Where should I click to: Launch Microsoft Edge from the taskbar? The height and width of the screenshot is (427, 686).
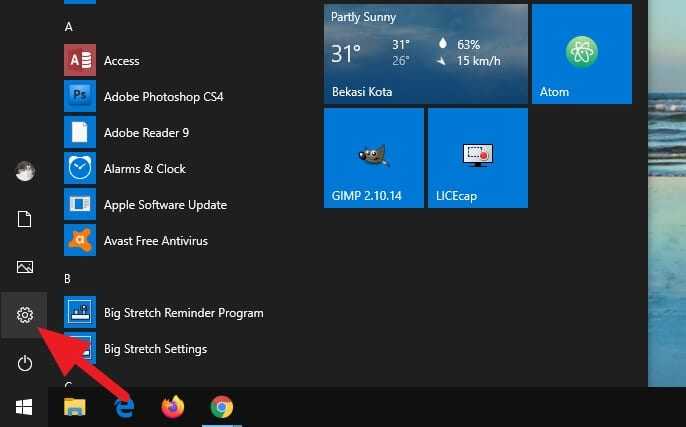[x=124, y=407]
